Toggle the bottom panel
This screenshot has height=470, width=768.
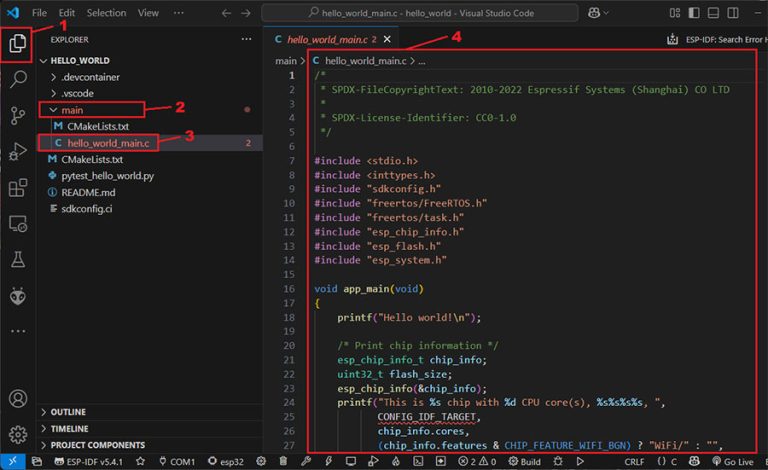pos(714,13)
